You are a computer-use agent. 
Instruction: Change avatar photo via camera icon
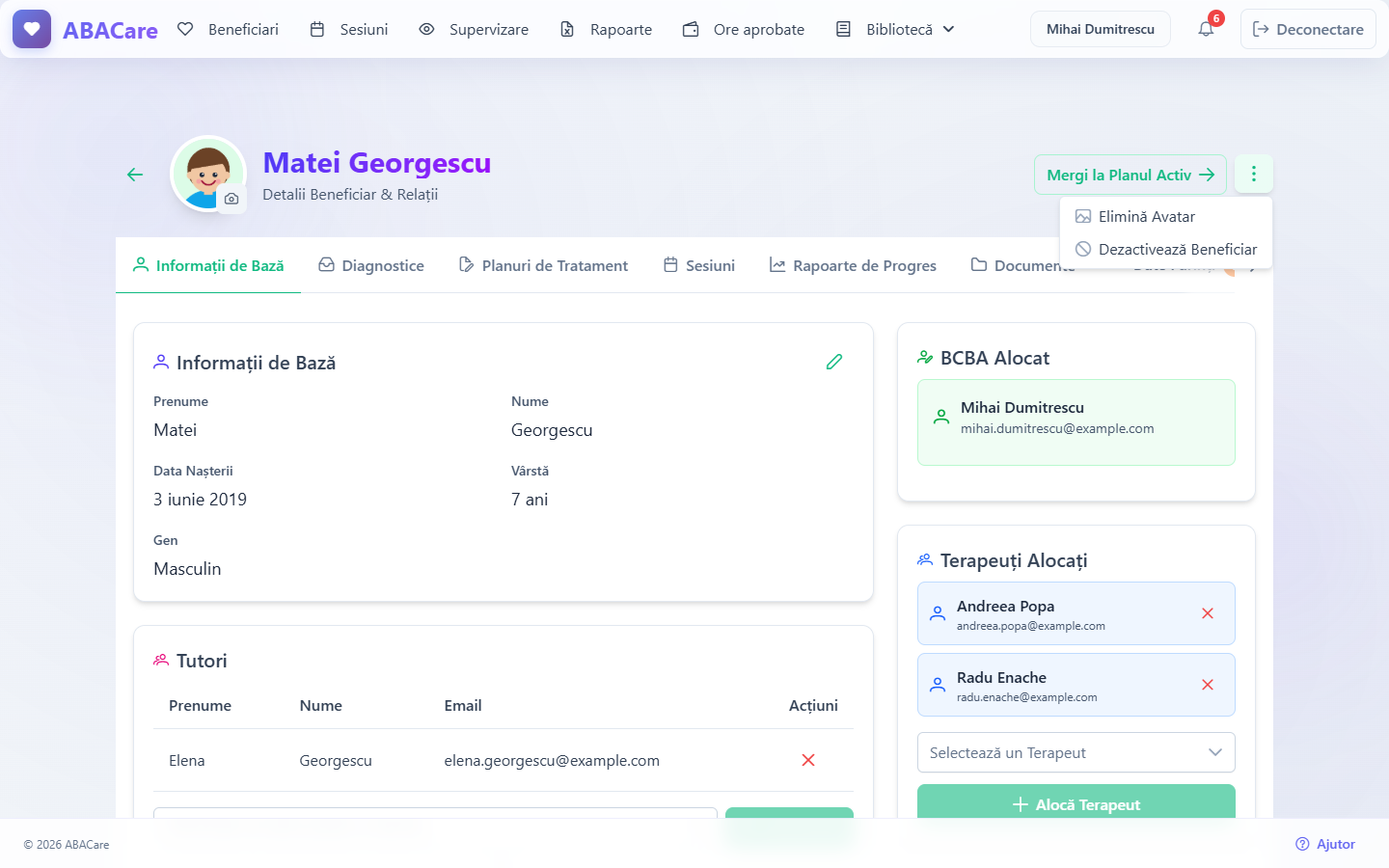231,199
